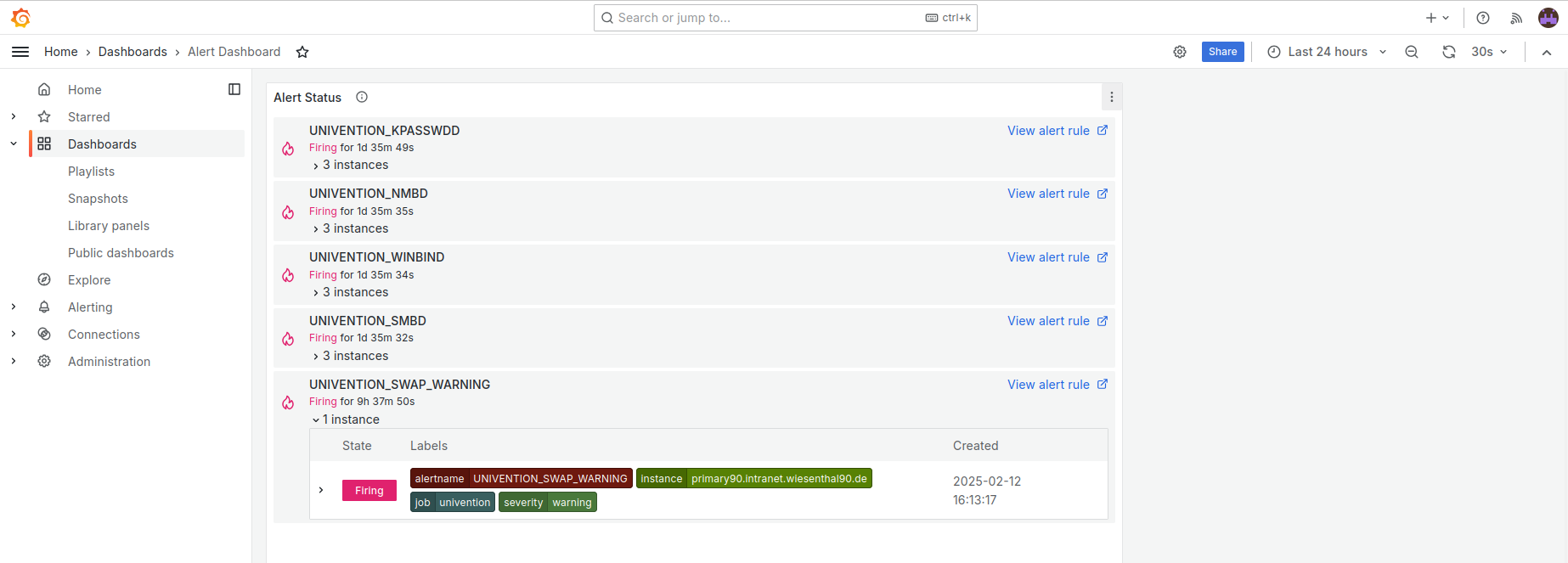Screen dimensions: 1568x563
Task: Expand 3 instances under UNIVENTION_WINBIND
Action: (x=350, y=292)
